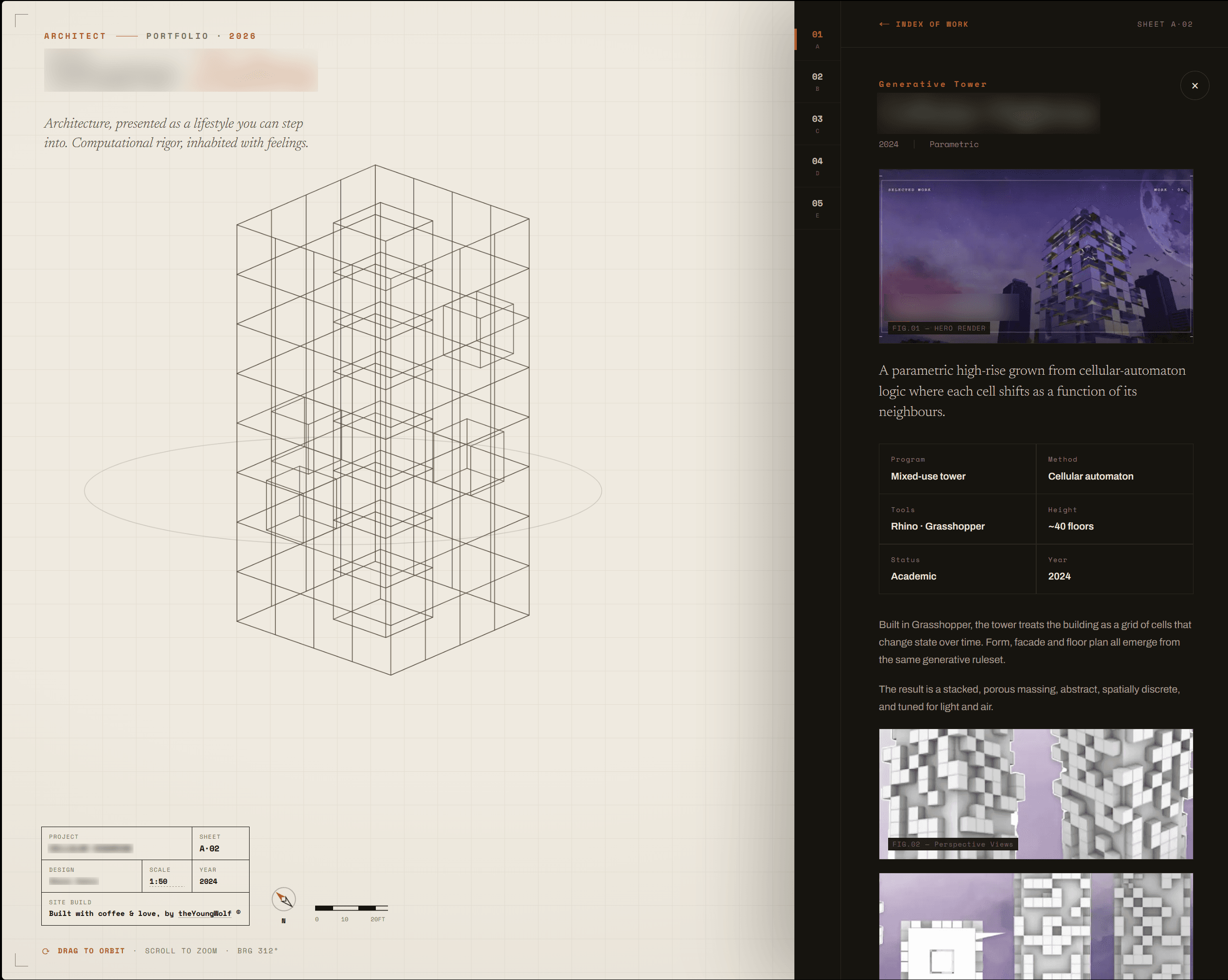Click the scale bar ruler
Screen dimensions: 1228x980
[x=352, y=908]
